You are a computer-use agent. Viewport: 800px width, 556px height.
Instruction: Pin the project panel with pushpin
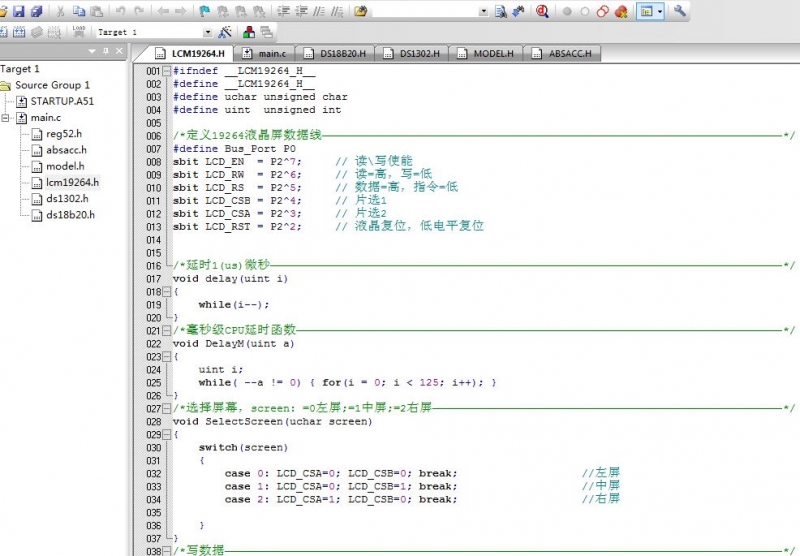(x=106, y=51)
